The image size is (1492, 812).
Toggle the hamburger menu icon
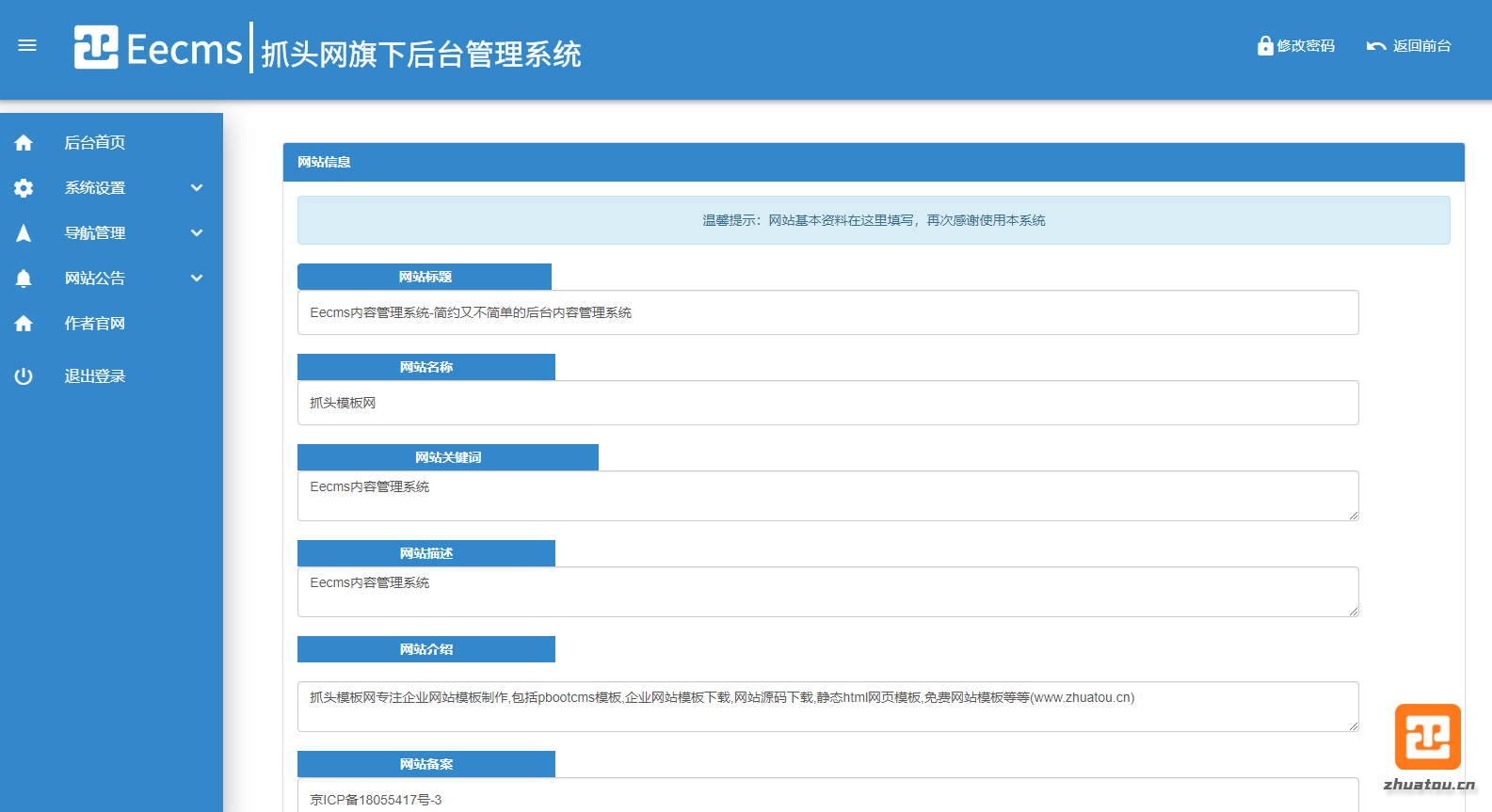click(27, 45)
